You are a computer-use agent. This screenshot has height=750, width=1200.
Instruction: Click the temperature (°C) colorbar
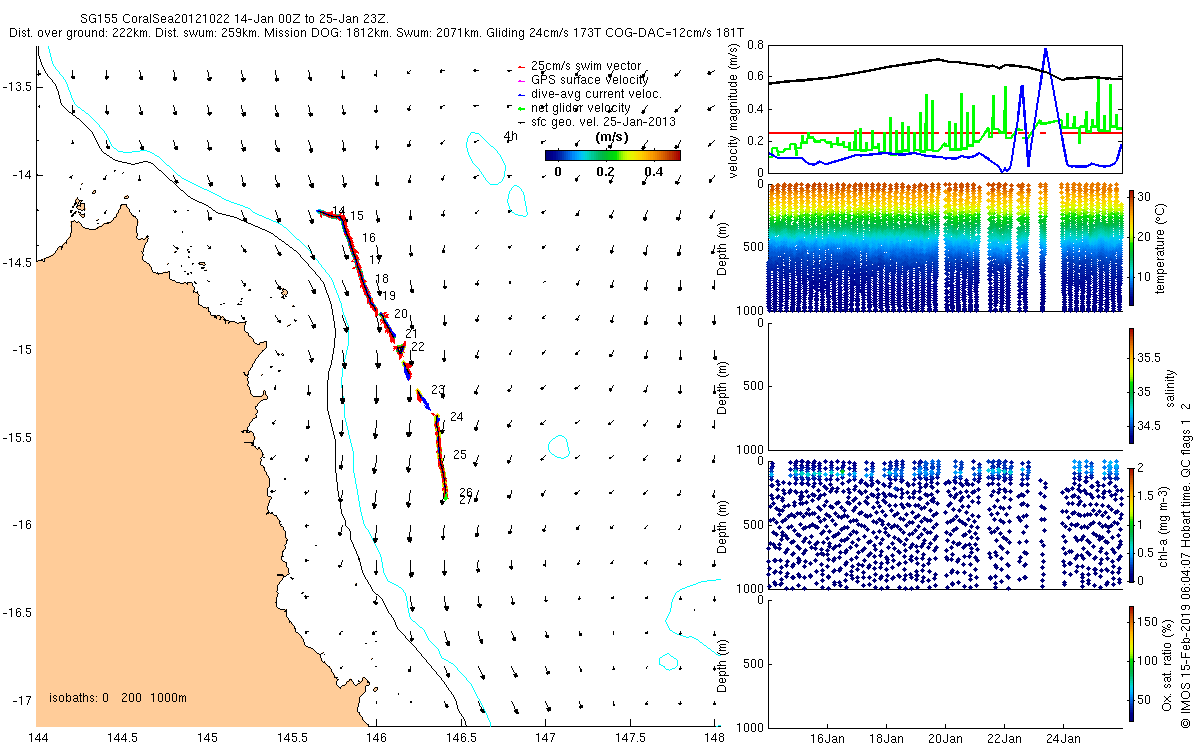point(1131,247)
